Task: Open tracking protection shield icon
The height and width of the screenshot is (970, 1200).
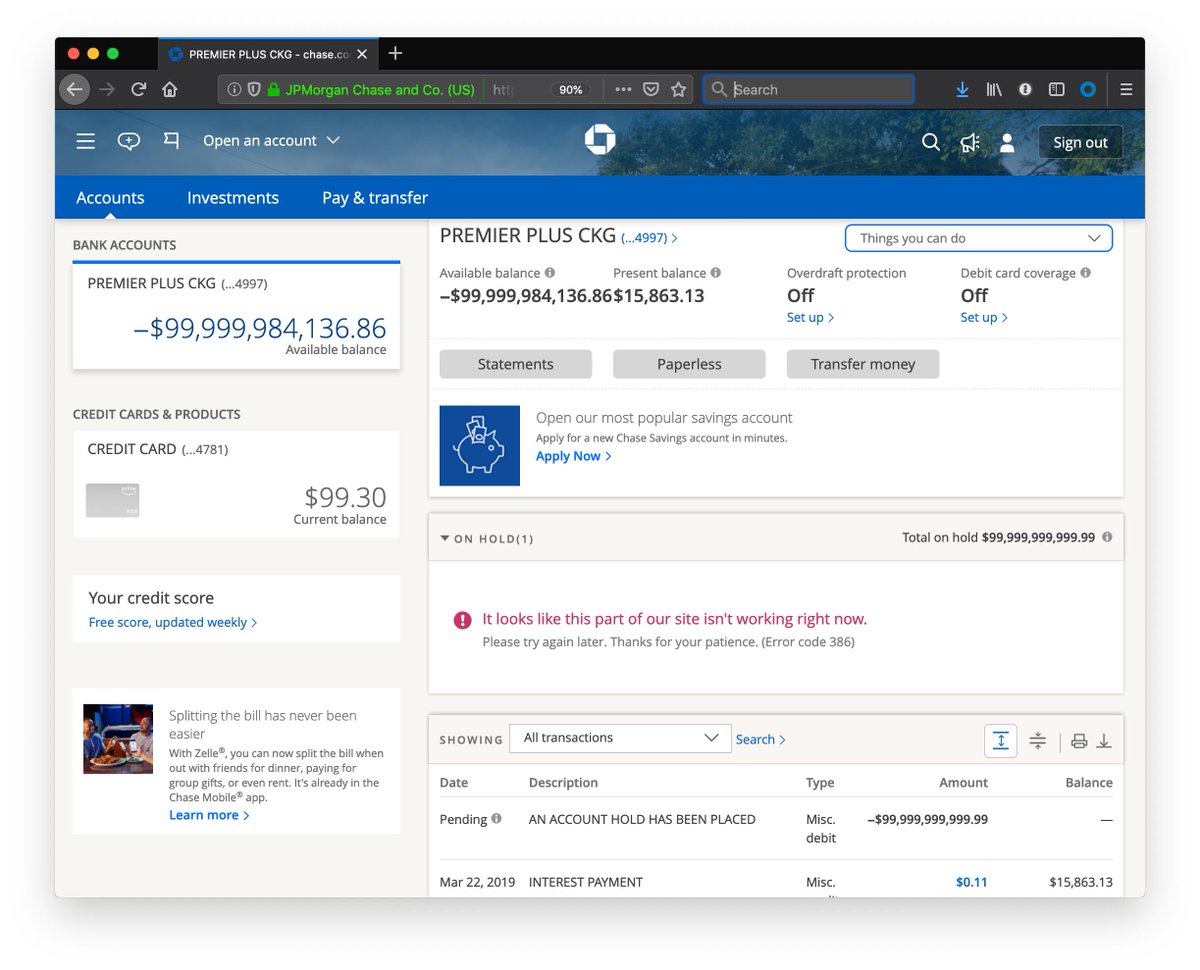Action: tap(253, 89)
